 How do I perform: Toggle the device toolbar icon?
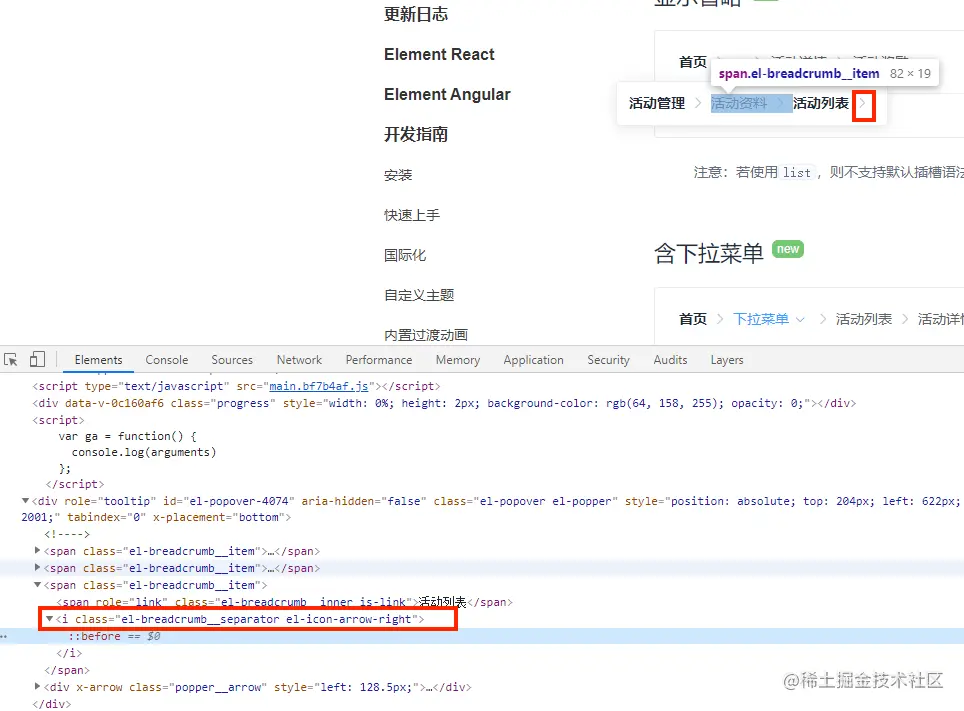38,359
